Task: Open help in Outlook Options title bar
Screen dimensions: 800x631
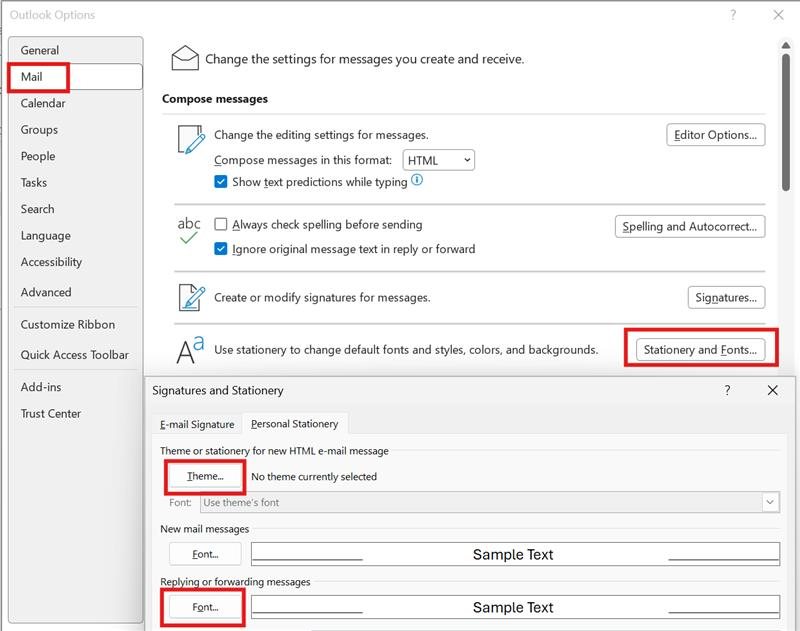Action: pos(733,15)
